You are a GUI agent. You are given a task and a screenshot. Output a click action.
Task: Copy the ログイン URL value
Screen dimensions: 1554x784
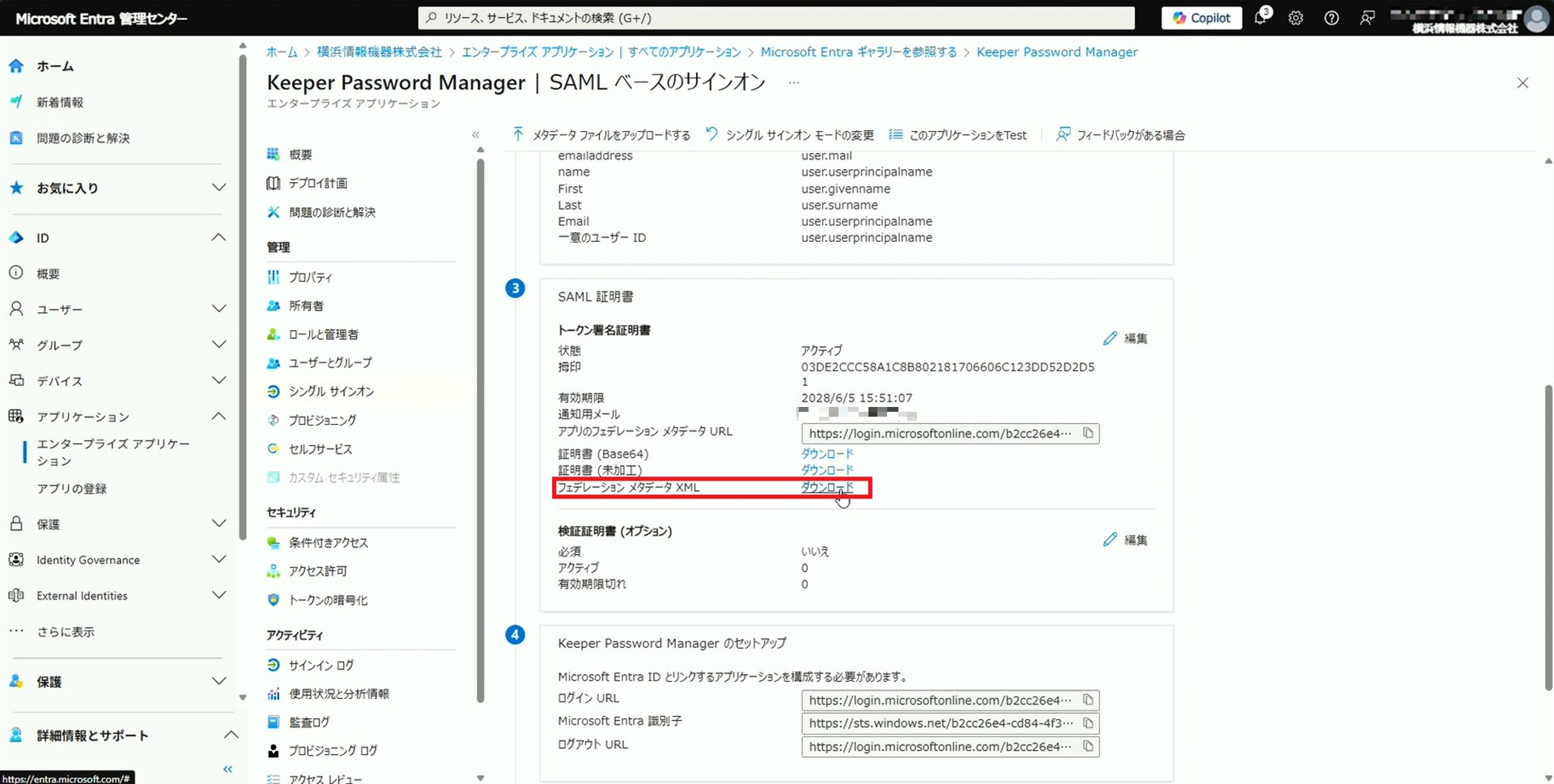1088,701
